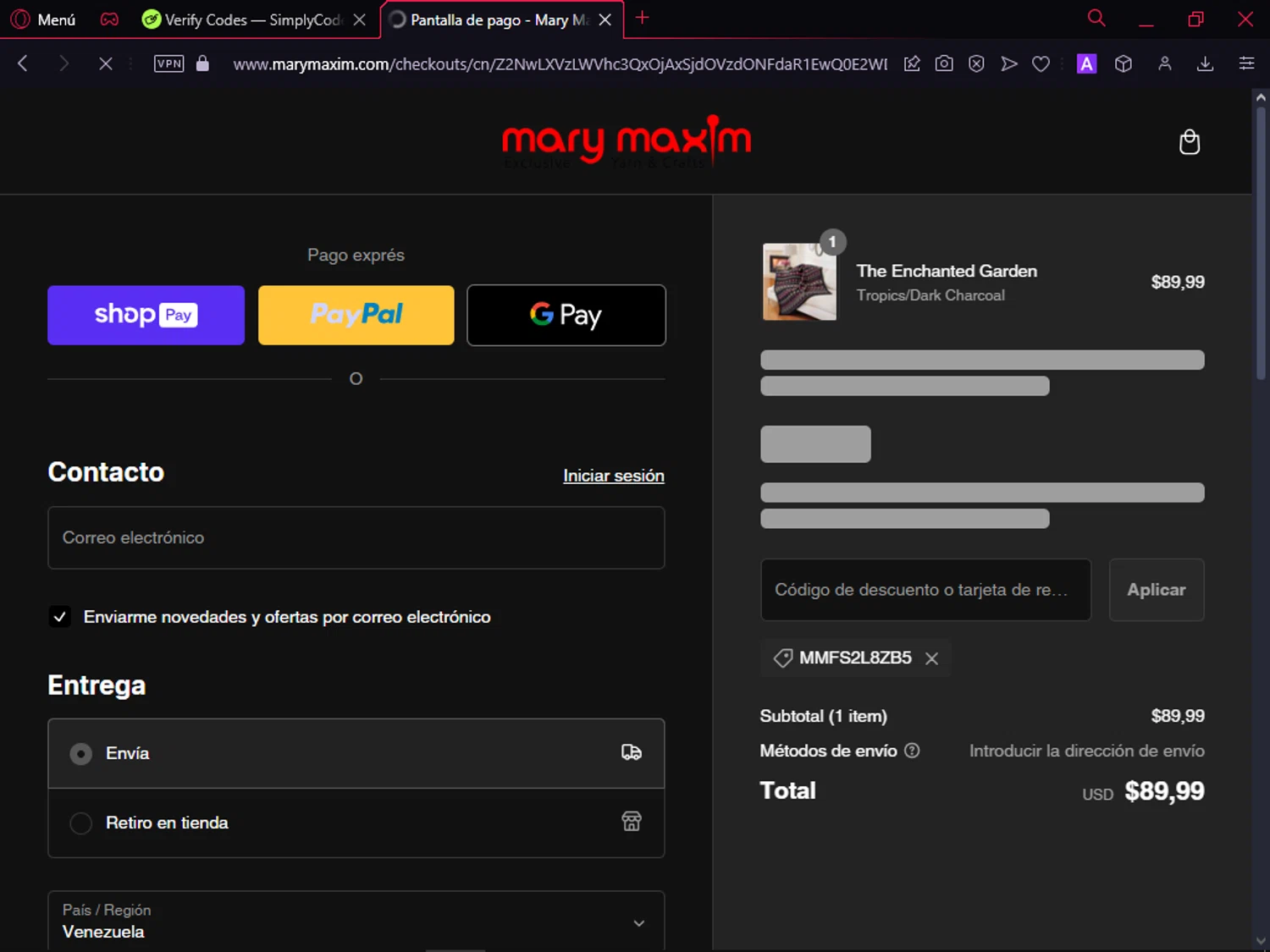Open the Opera Menú button
This screenshot has height=952, width=1270.
click(x=43, y=19)
